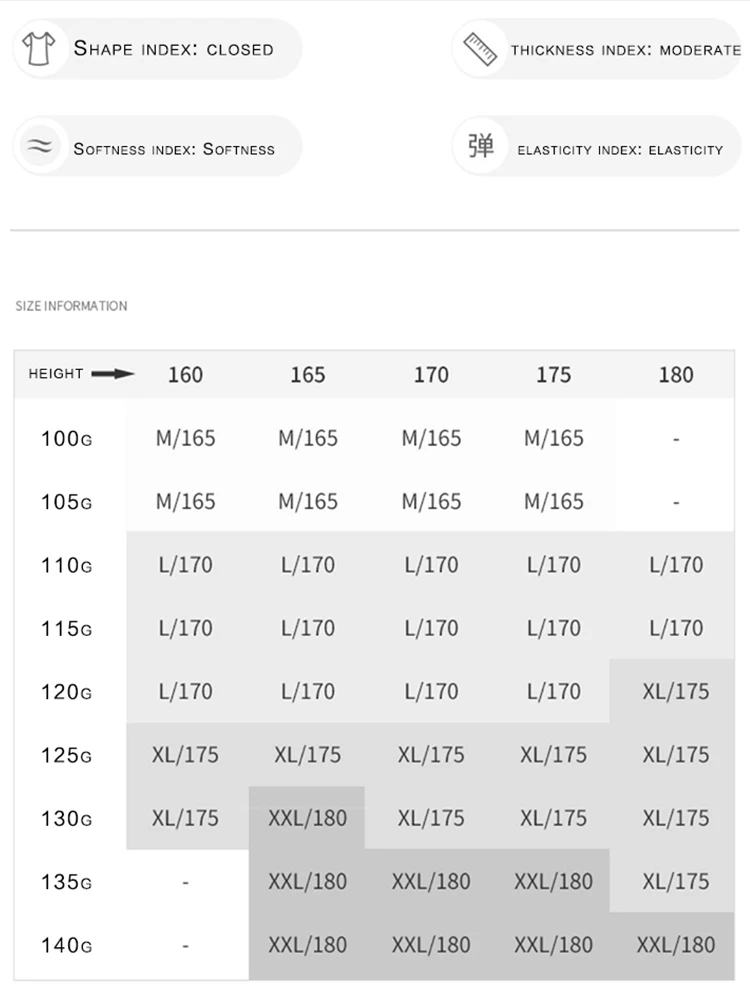Click the ruler thickness index icon
Screen dimensions: 750x1000
tap(480, 49)
